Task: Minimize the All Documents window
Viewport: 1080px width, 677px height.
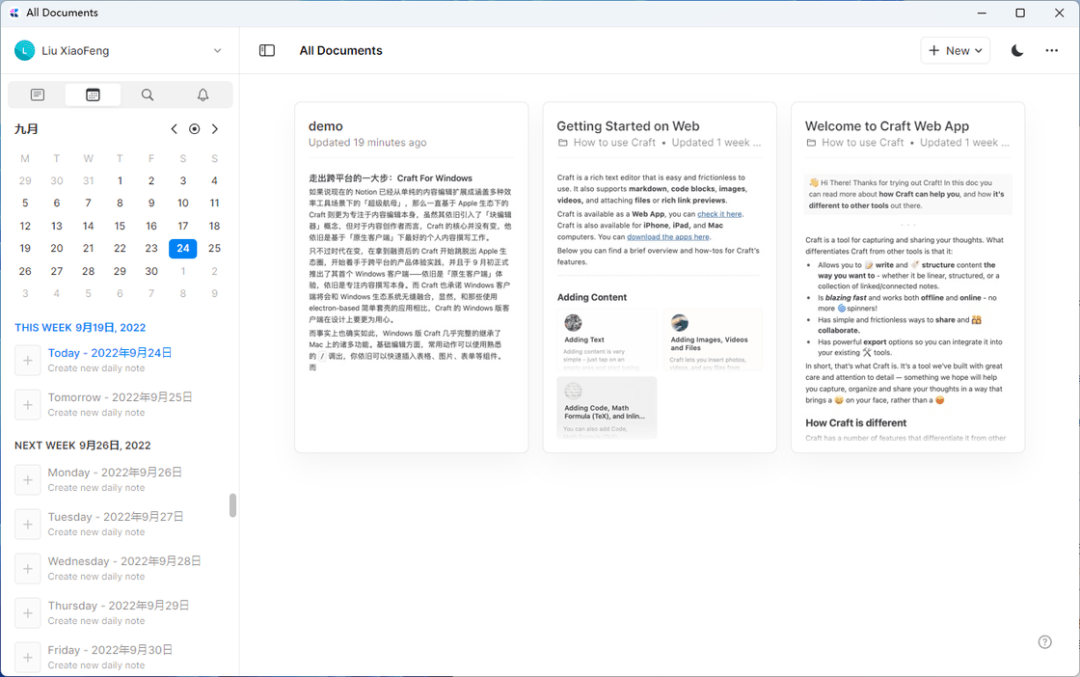Action: tap(982, 12)
